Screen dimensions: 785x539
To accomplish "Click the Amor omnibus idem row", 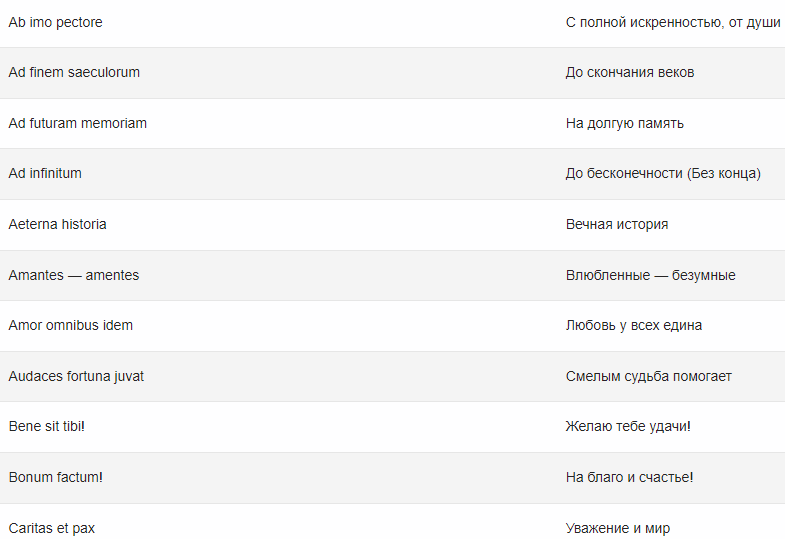I will (x=392, y=326).
